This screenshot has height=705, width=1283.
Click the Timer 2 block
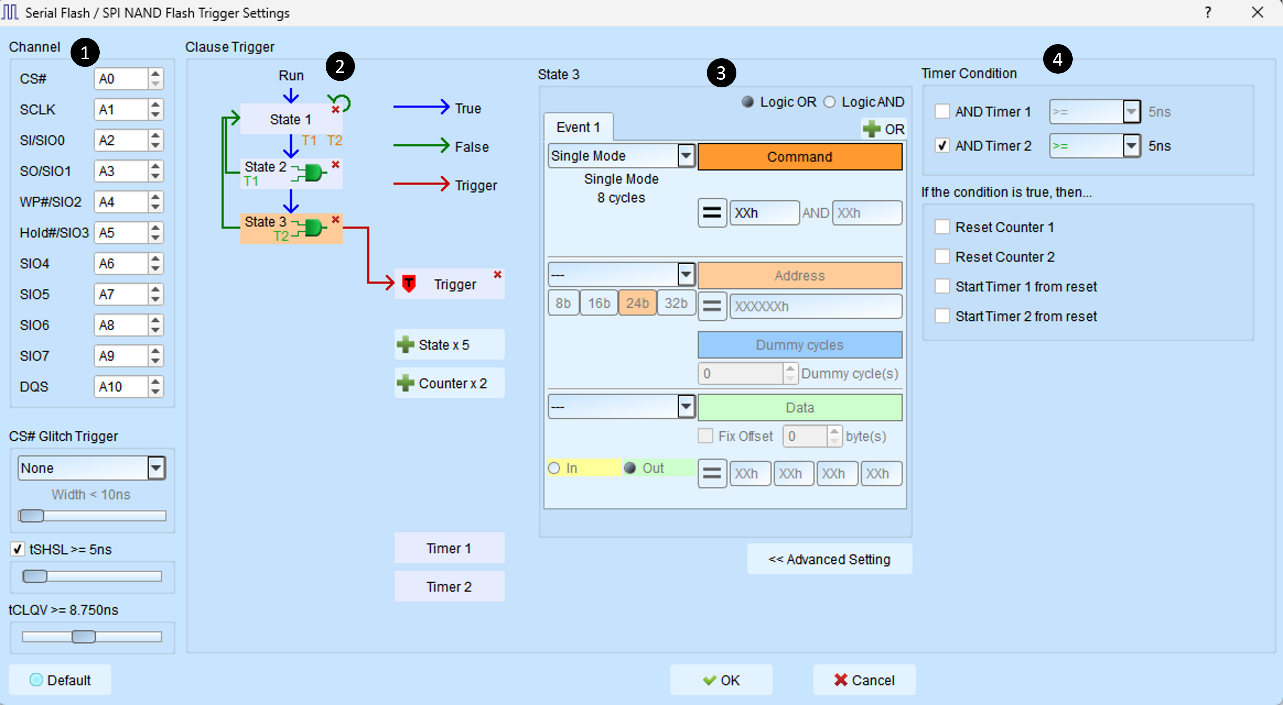click(449, 587)
